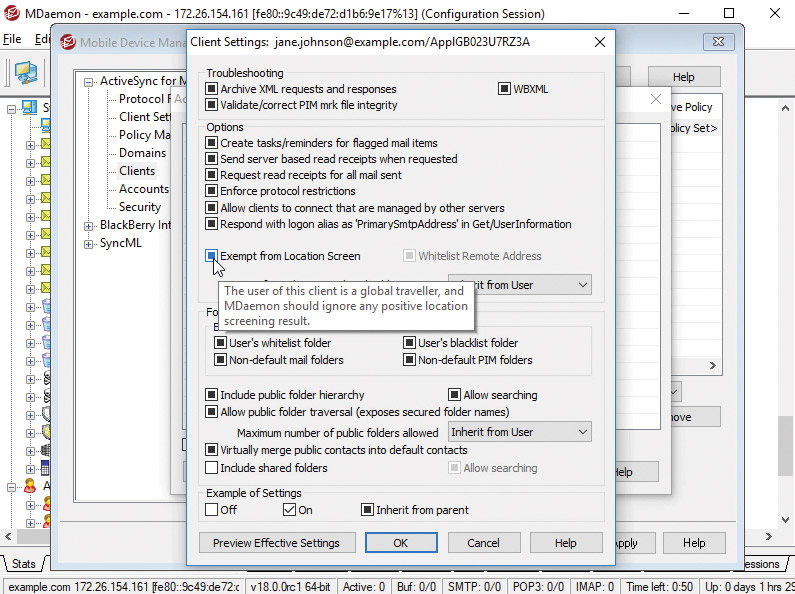Click OK in Client Settings dialog
This screenshot has height=594, width=795.
point(401,543)
